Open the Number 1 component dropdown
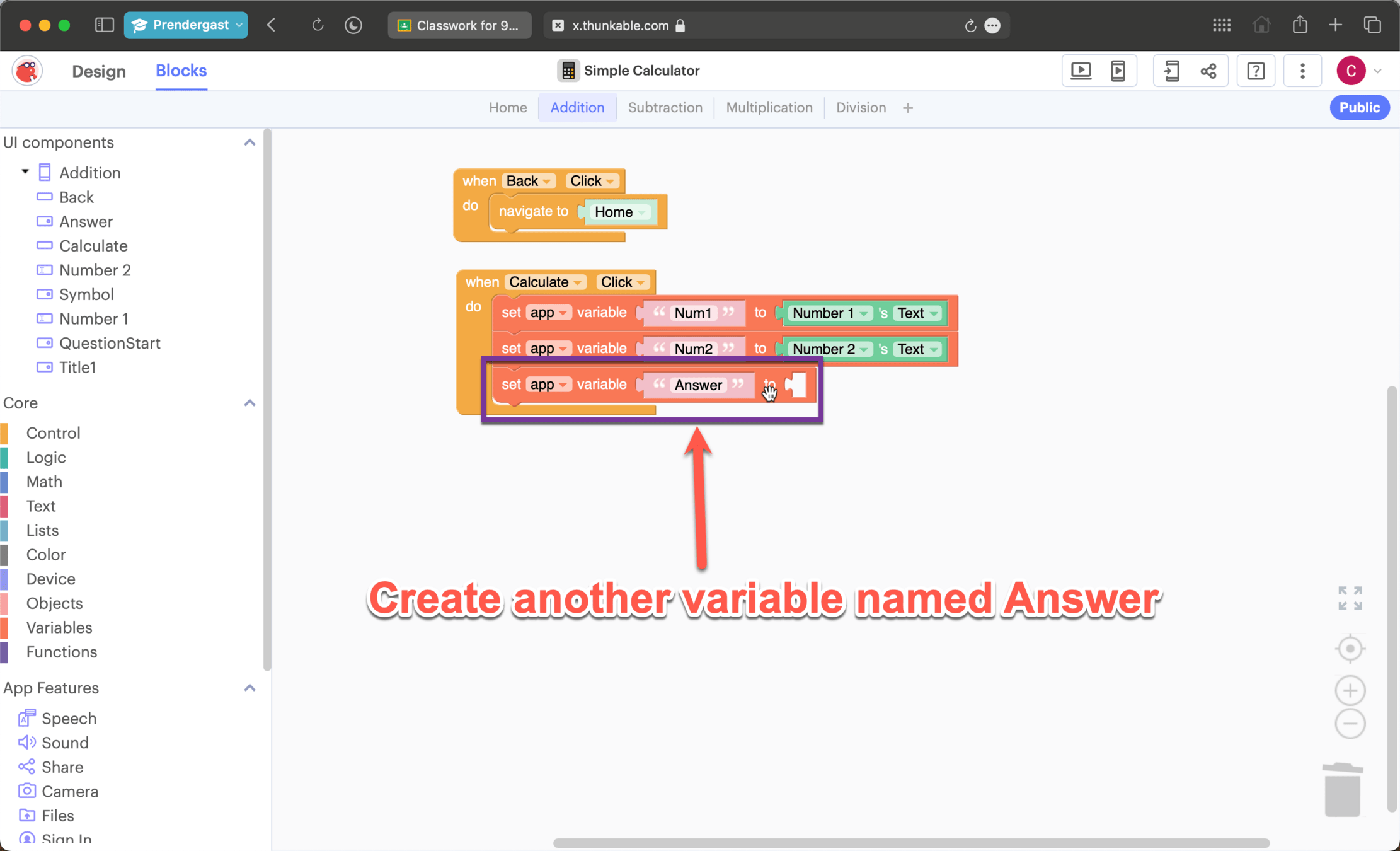 [x=864, y=314]
